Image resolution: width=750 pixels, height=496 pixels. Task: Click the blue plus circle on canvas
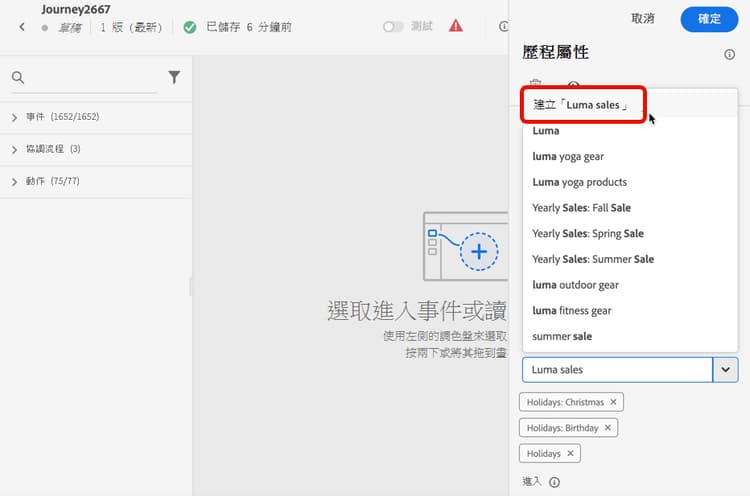pyautogui.click(x=479, y=252)
